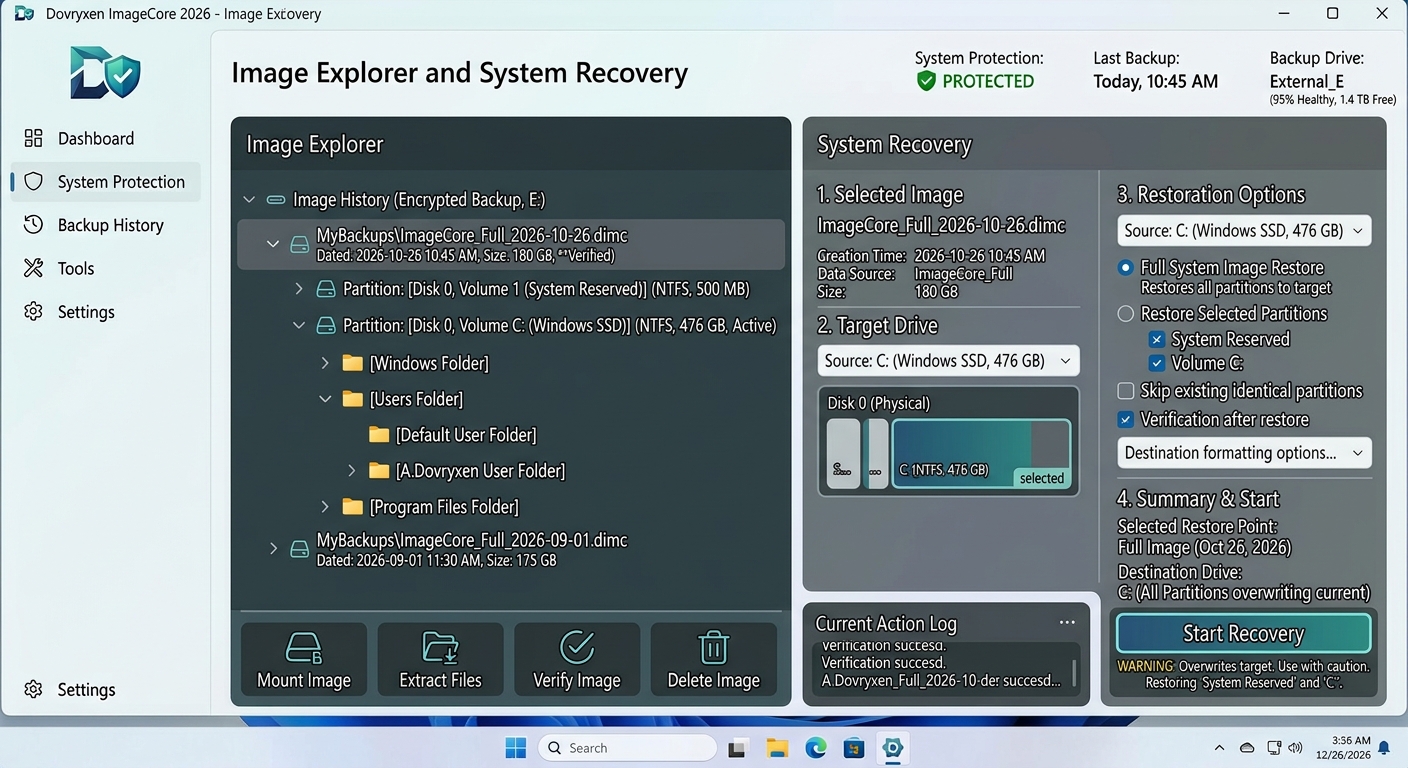Screen dimensions: 1408x768
Task: Click the Volume C: Windows SSD partition icon
Action: (x=325, y=325)
